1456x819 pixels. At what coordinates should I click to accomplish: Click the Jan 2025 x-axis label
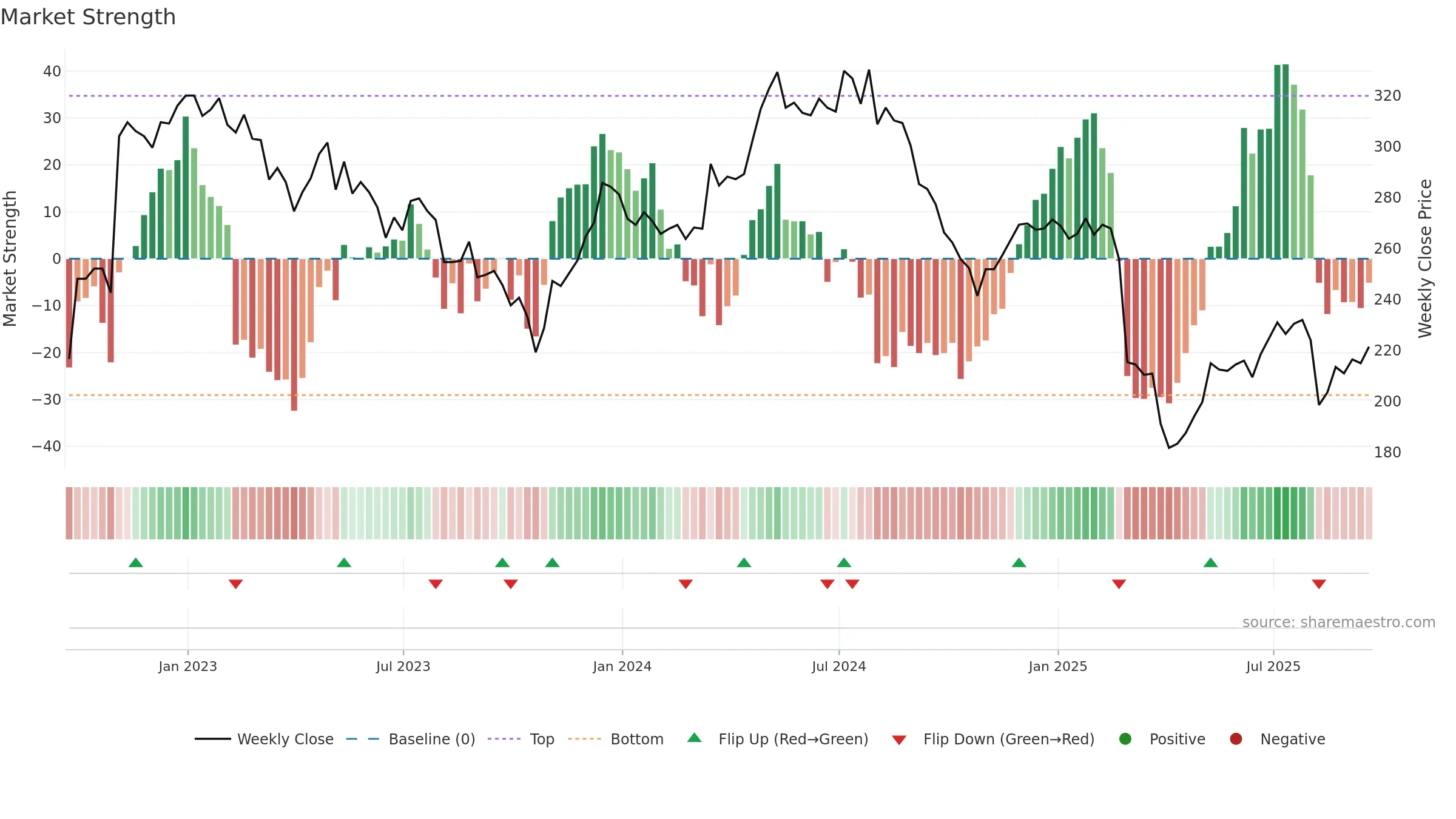[x=1058, y=666]
